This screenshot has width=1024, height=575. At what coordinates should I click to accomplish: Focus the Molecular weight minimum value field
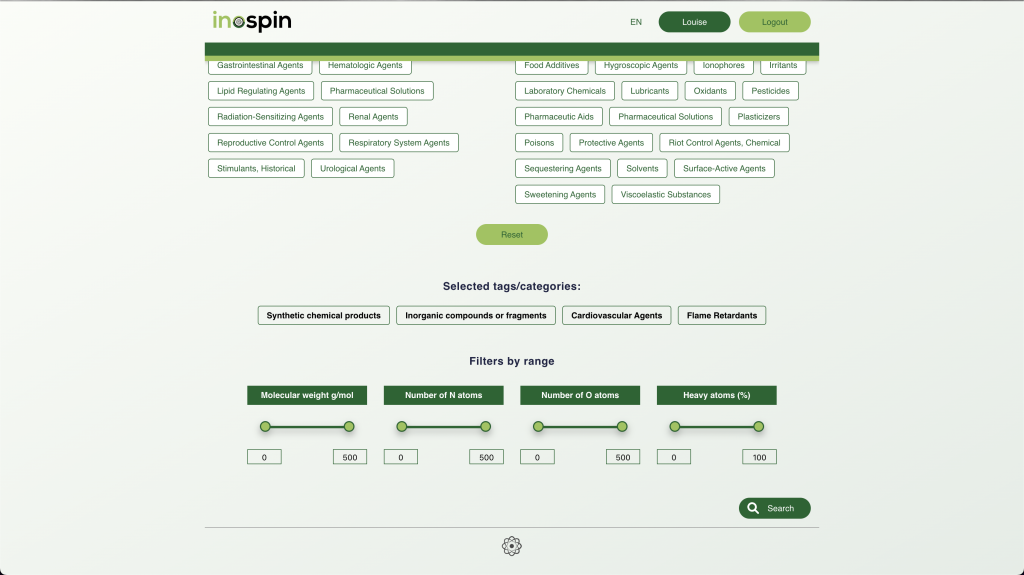click(264, 457)
